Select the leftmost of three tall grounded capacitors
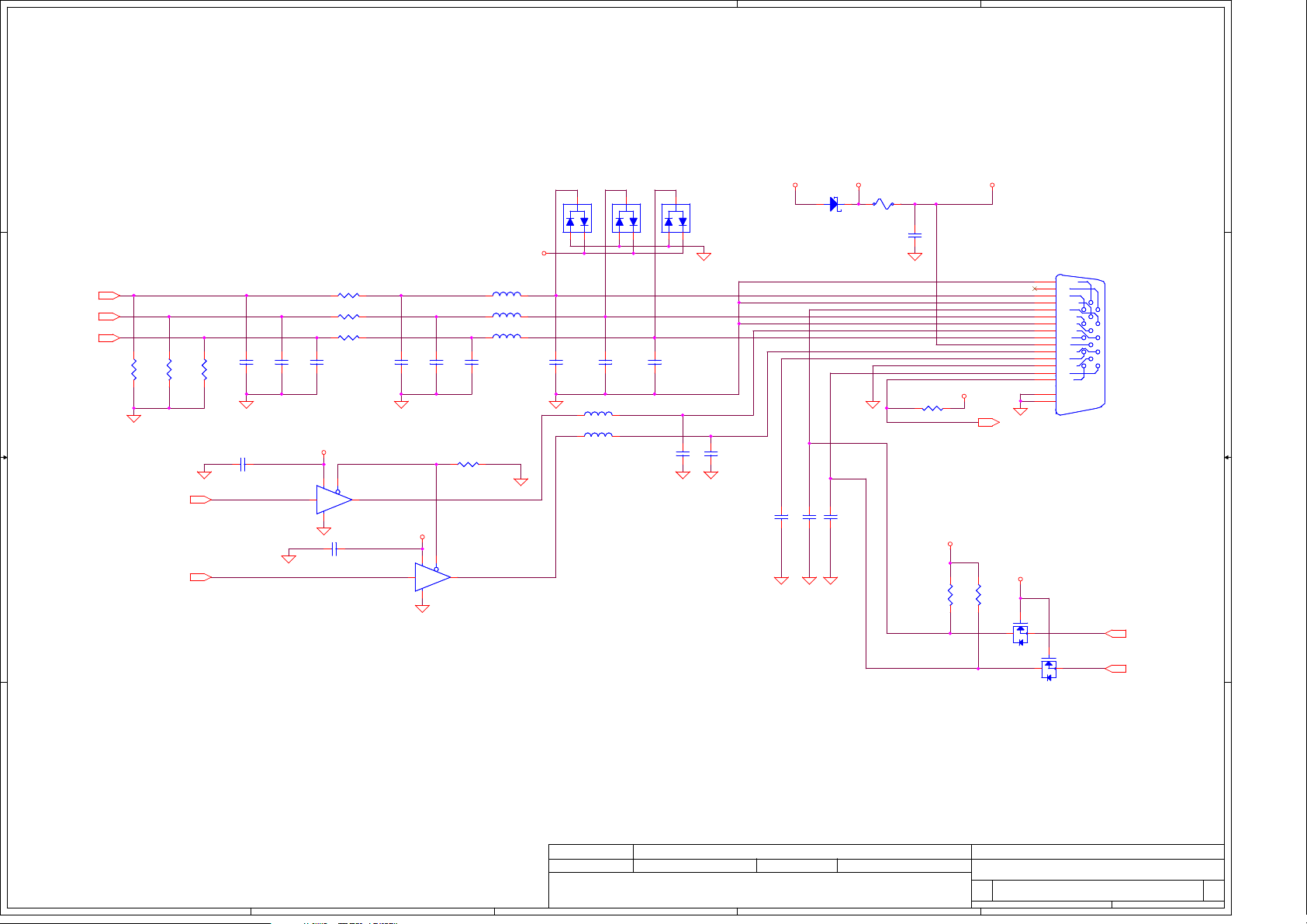 tap(781, 516)
